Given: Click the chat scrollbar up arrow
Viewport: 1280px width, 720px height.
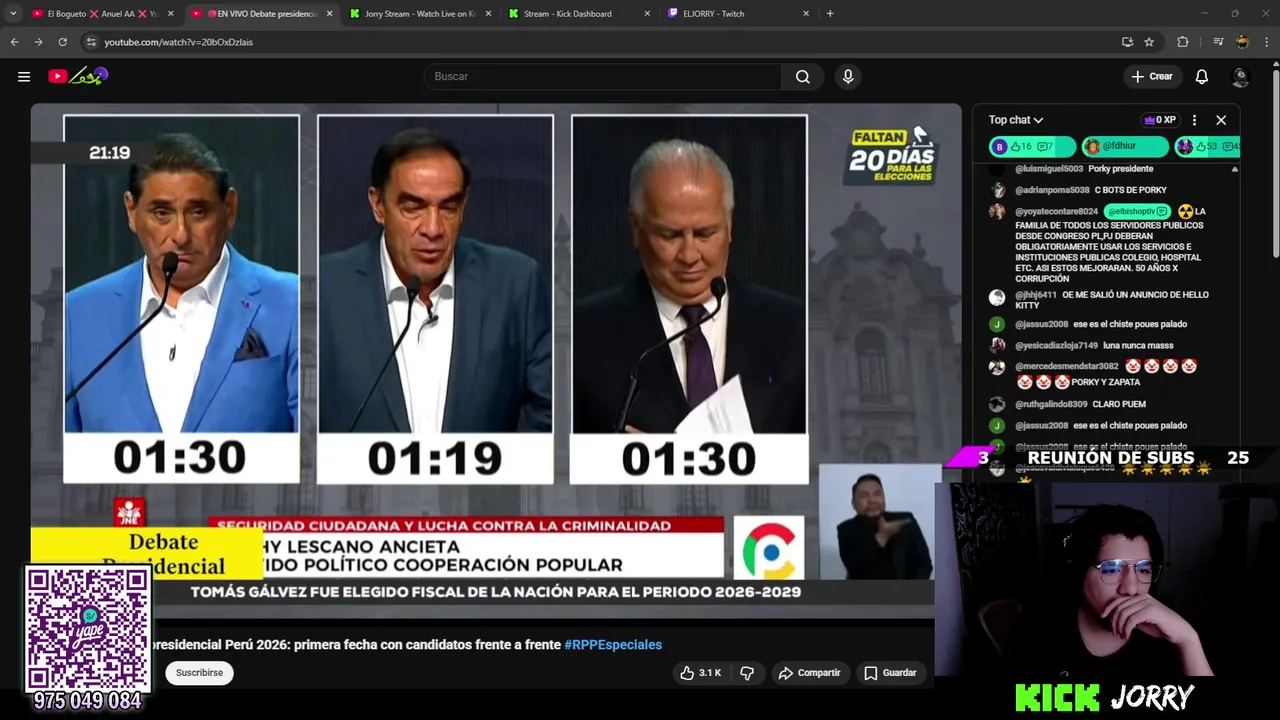Looking at the screenshot, I should point(1234,170).
